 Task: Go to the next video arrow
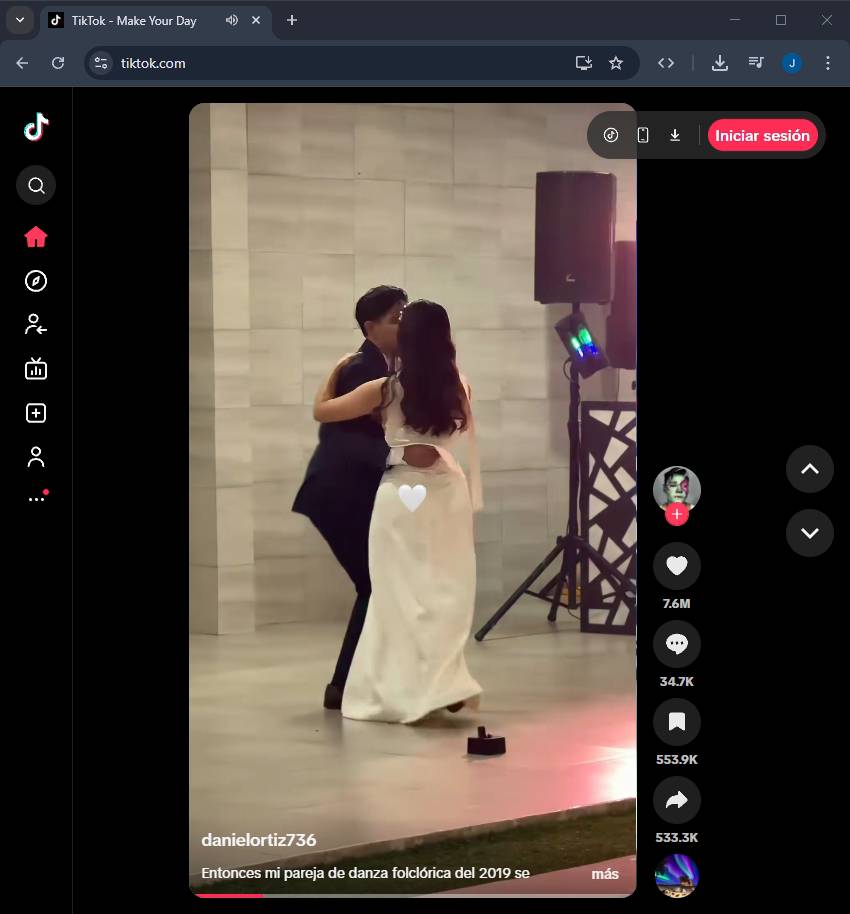pos(809,533)
